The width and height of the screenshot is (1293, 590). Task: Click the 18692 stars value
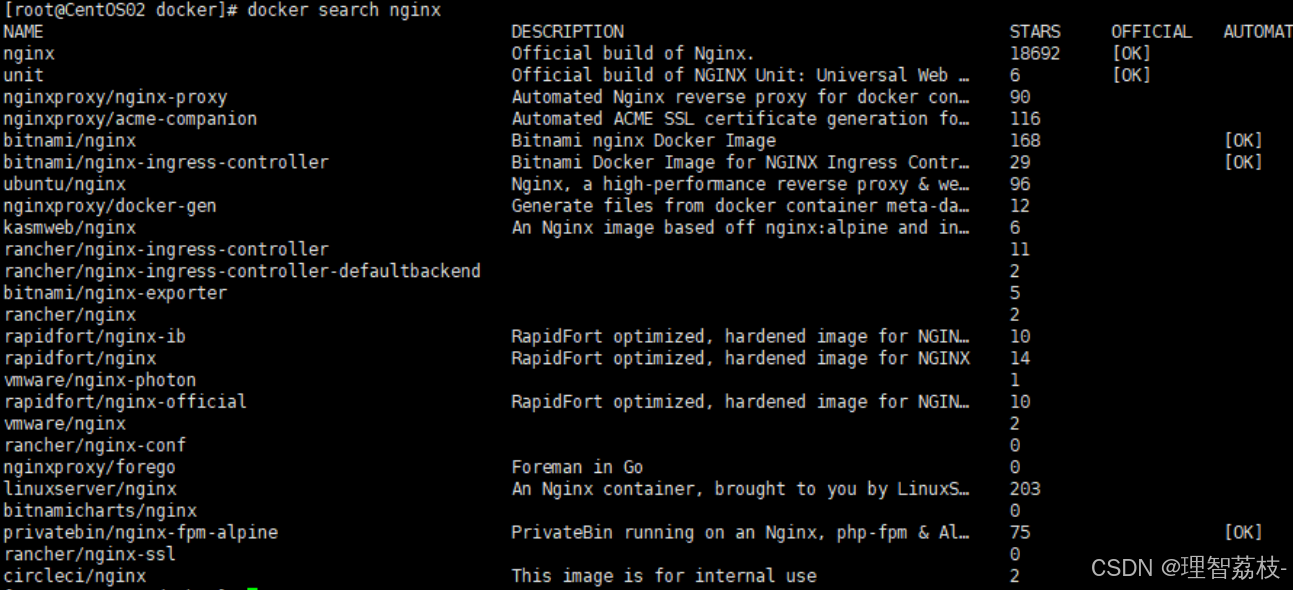tap(1035, 53)
